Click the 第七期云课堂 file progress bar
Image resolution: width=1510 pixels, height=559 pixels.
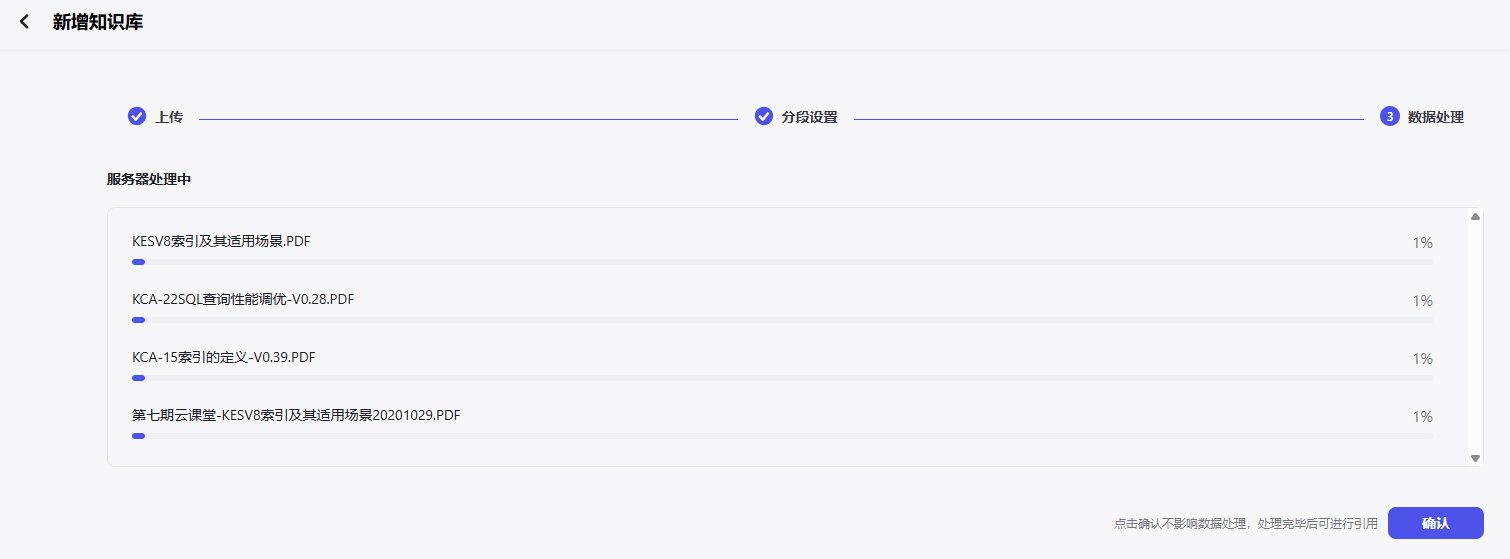(x=782, y=436)
